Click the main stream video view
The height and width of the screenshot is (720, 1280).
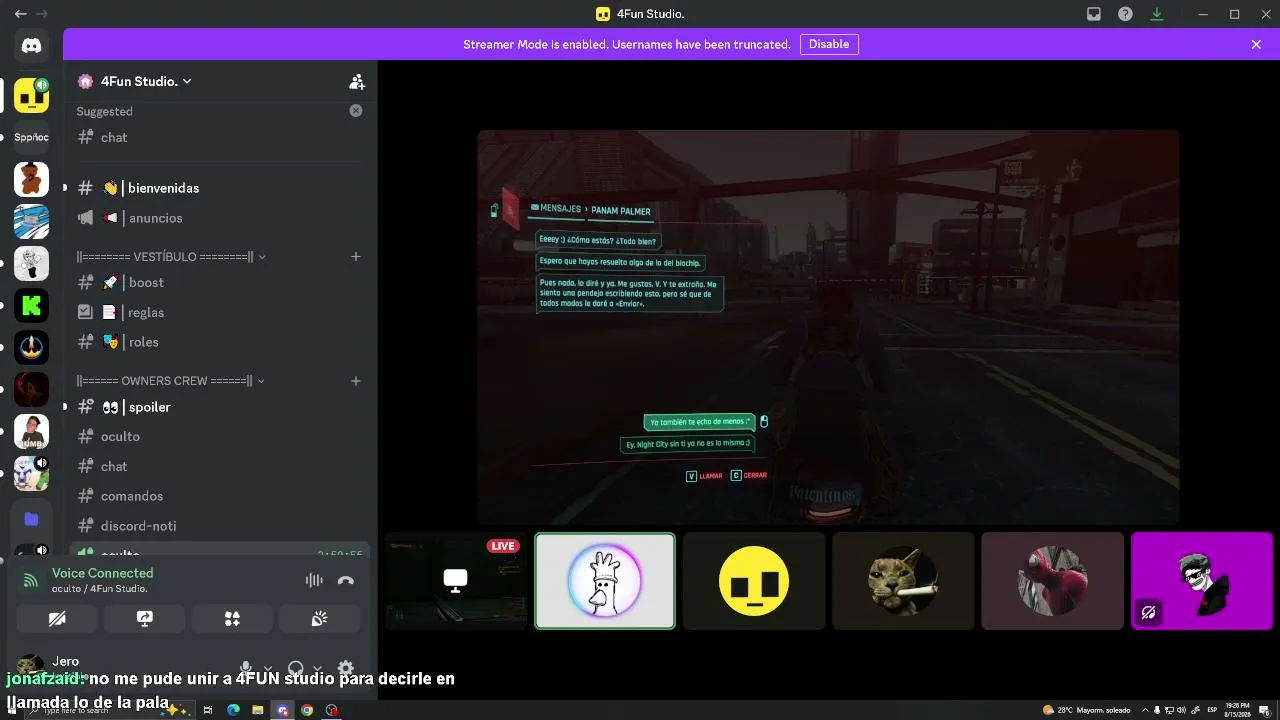pos(828,327)
